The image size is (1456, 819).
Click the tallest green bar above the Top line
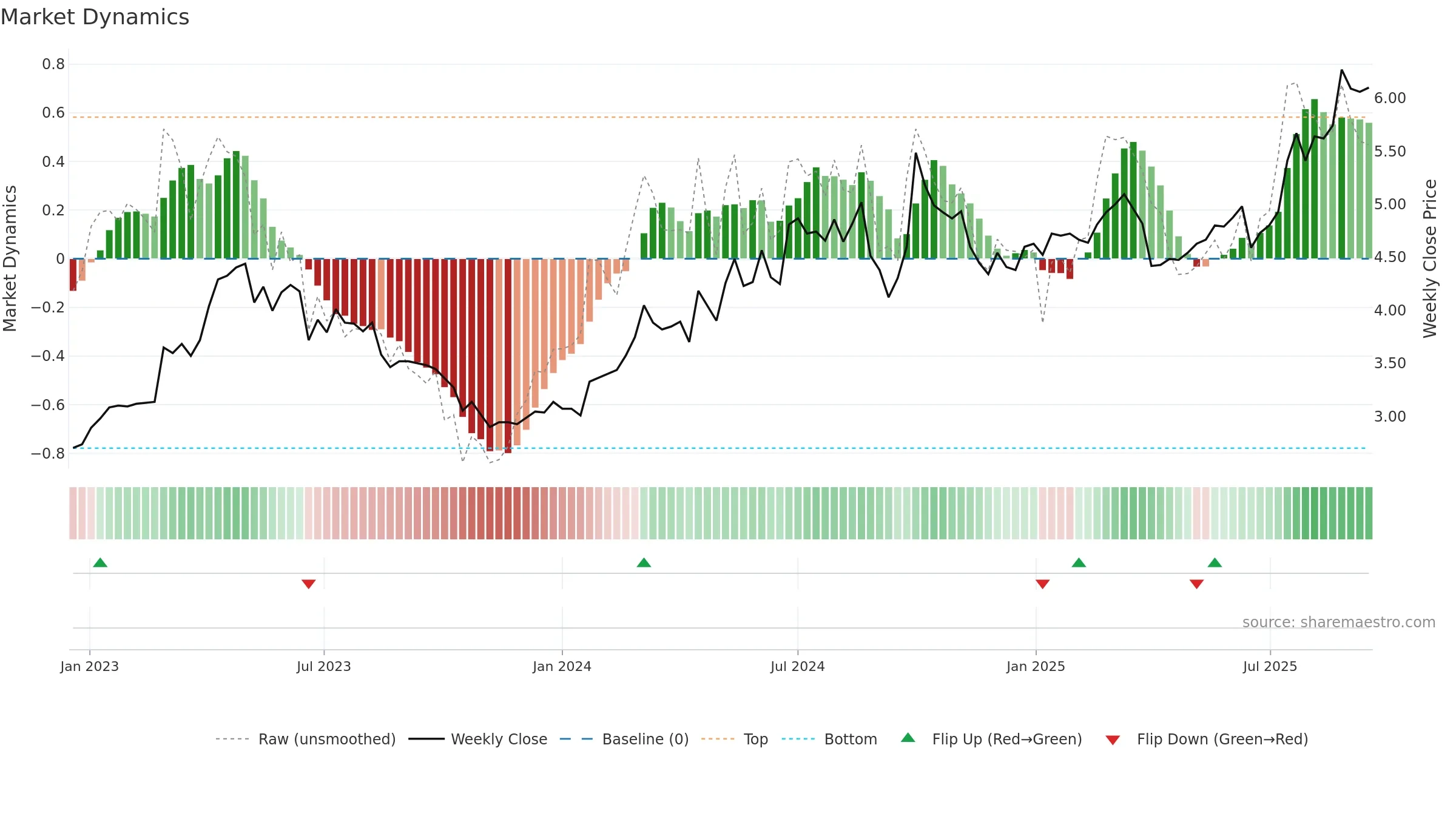1315,179
